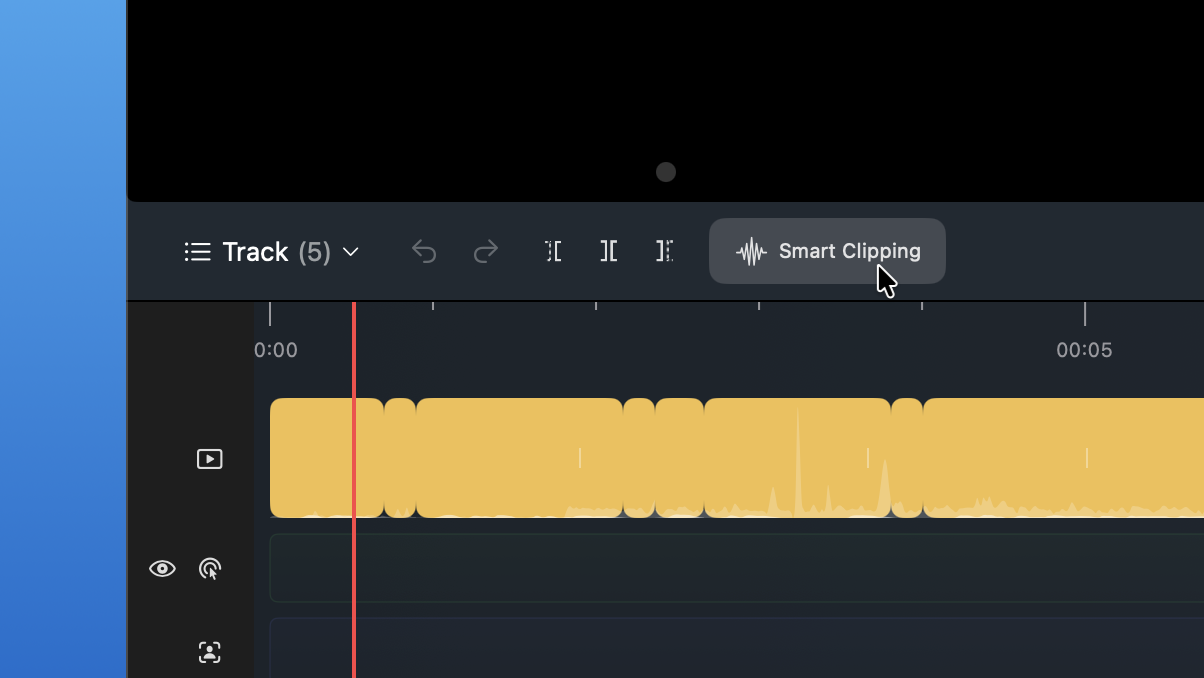Enable Smart Clipping waveform toggle
The height and width of the screenshot is (678, 1204).
click(751, 251)
